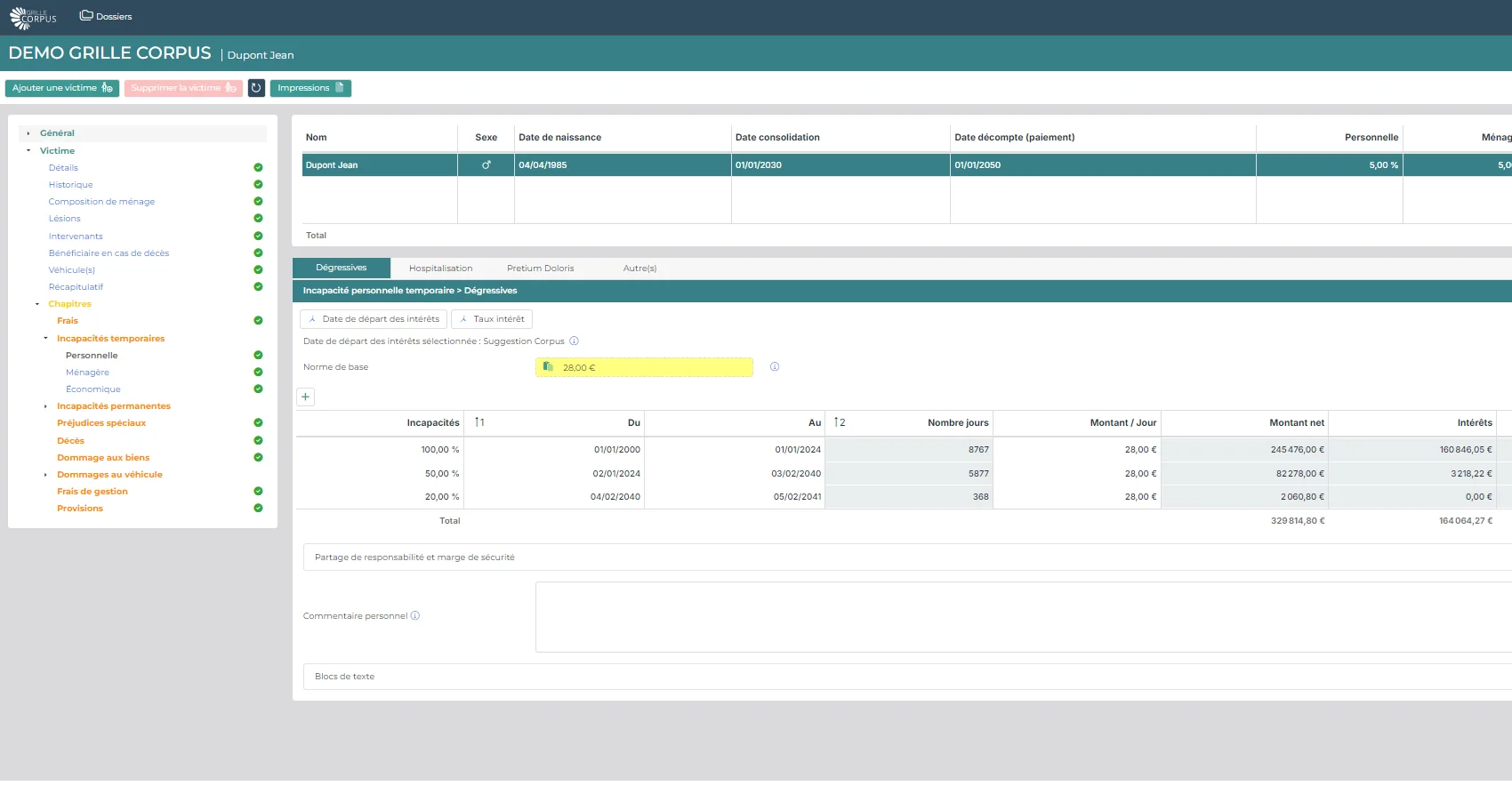The height and width of the screenshot is (794, 1512).
Task: Click the sort icon after Au column header
Action: click(x=839, y=422)
